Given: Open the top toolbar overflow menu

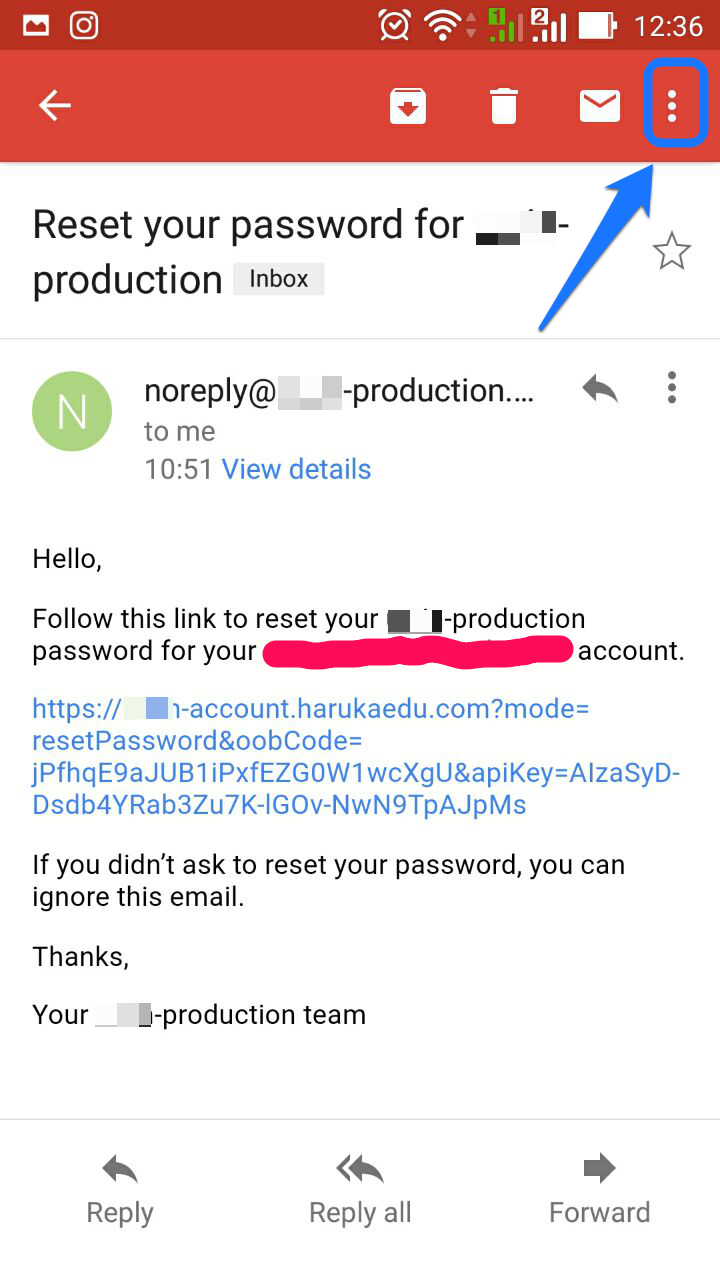Looking at the screenshot, I should click(673, 105).
